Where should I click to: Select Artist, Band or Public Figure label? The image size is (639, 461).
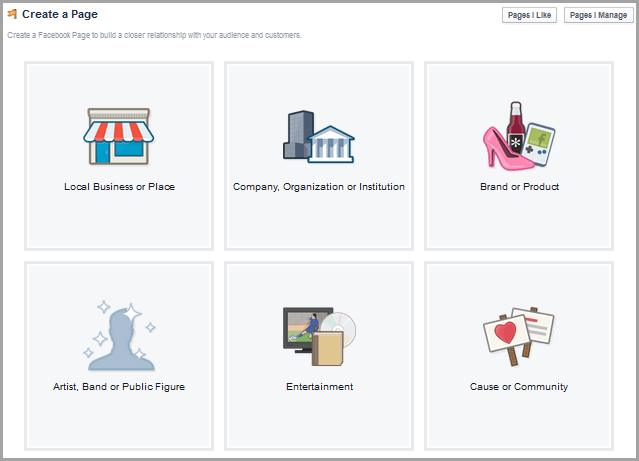(119, 387)
